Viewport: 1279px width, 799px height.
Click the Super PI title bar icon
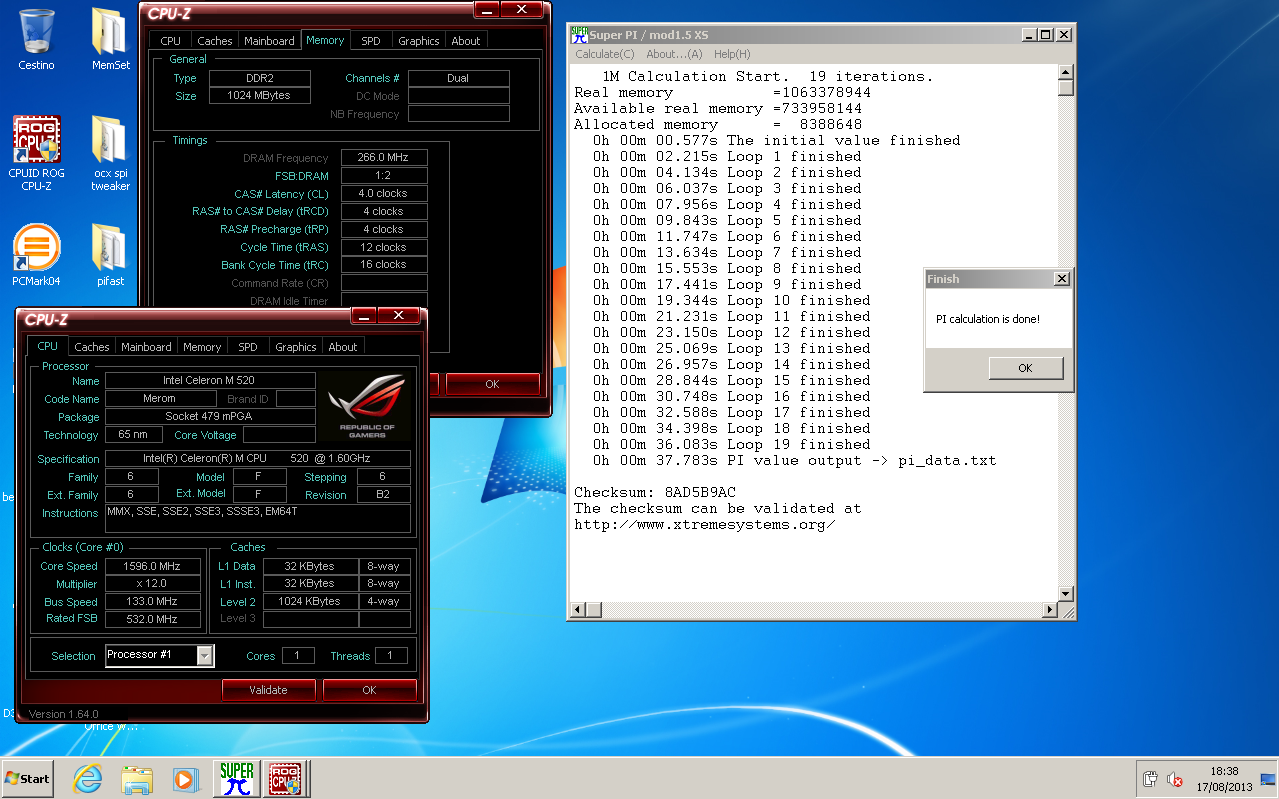[x=578, y=34]
